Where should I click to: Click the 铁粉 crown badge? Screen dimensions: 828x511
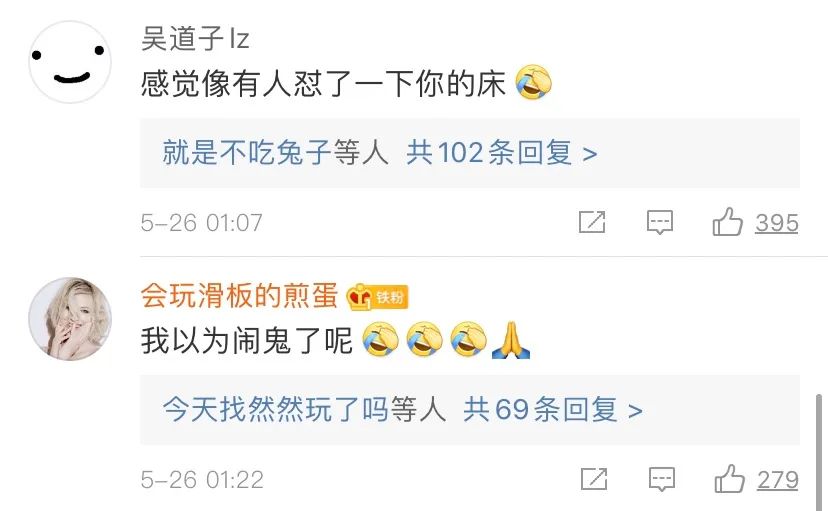[x=377, y=297]
